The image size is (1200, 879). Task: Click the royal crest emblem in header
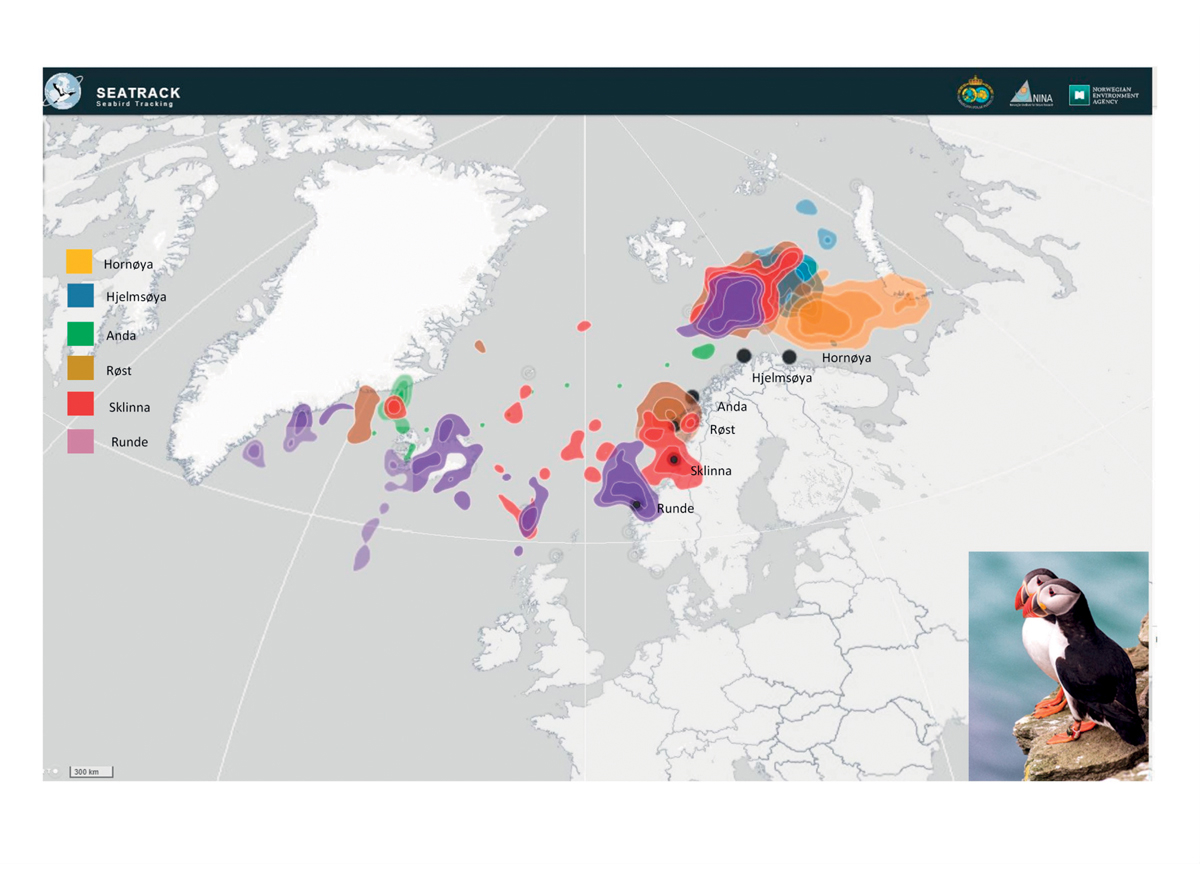coord(975,93)
